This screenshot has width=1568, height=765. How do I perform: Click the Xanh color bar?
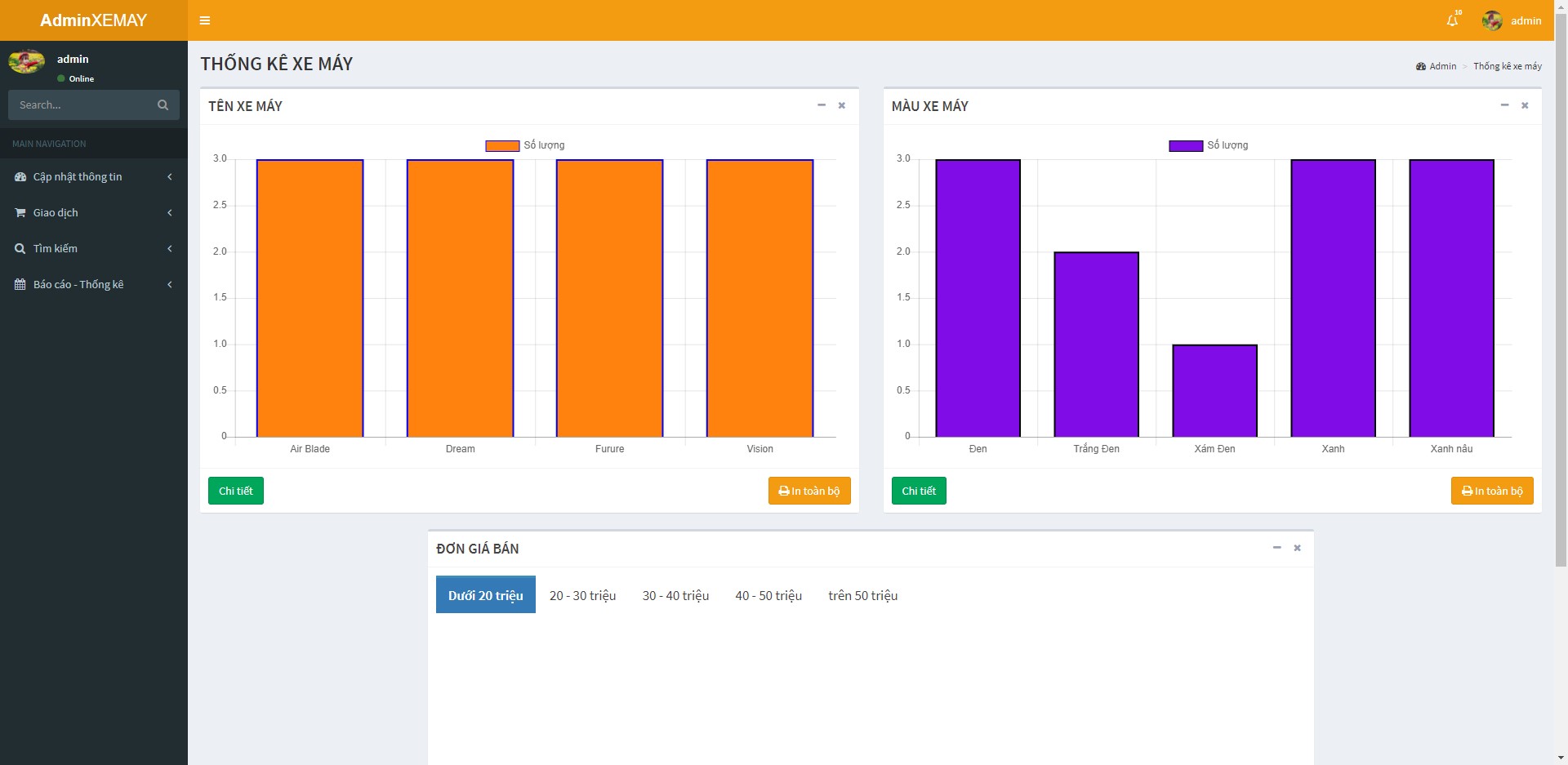tap(1334, 298)
